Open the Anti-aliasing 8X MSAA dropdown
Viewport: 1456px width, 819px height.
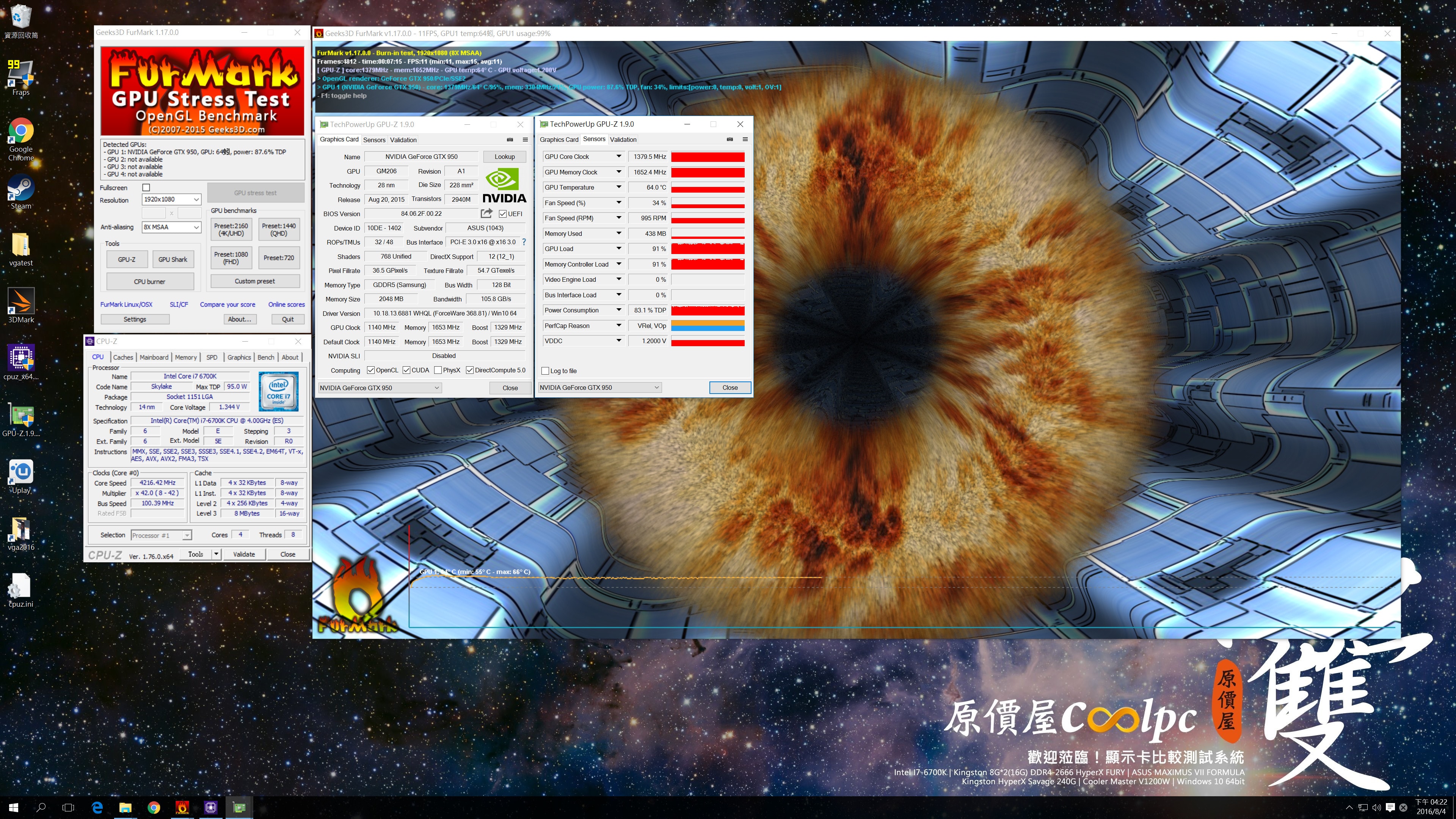[x=171, y=227]
